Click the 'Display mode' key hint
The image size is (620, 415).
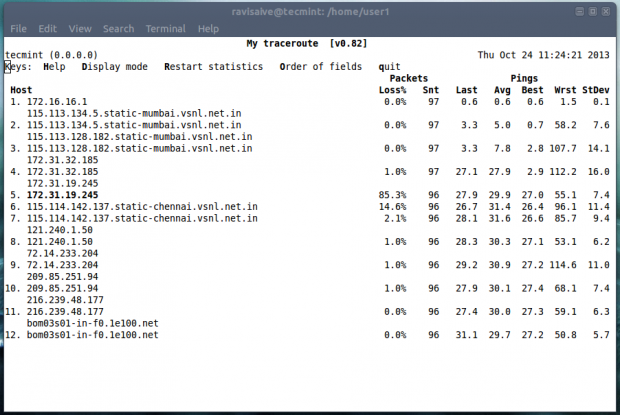coord(114,67)
